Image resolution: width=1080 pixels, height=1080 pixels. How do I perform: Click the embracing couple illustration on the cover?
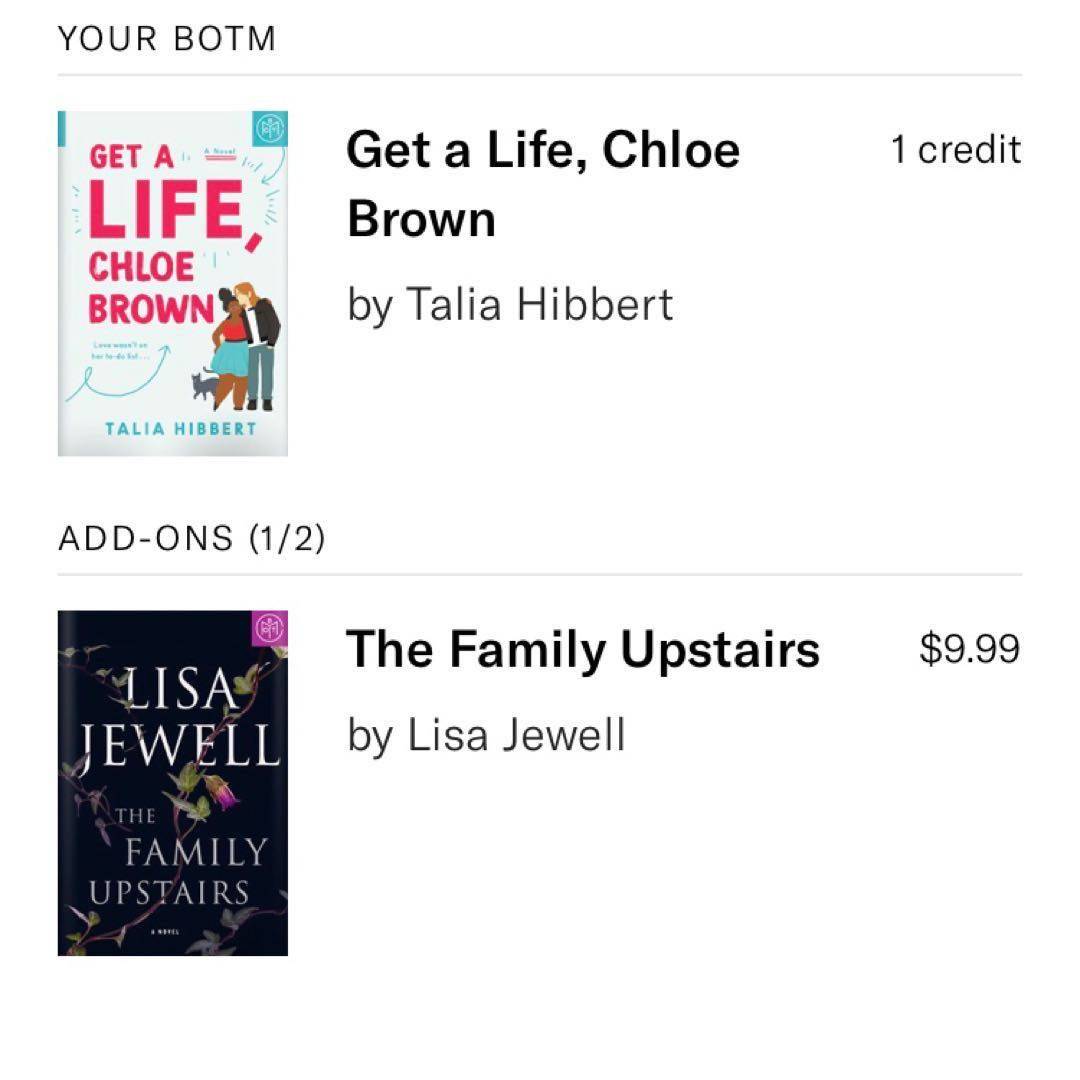[x=248, y=344]
